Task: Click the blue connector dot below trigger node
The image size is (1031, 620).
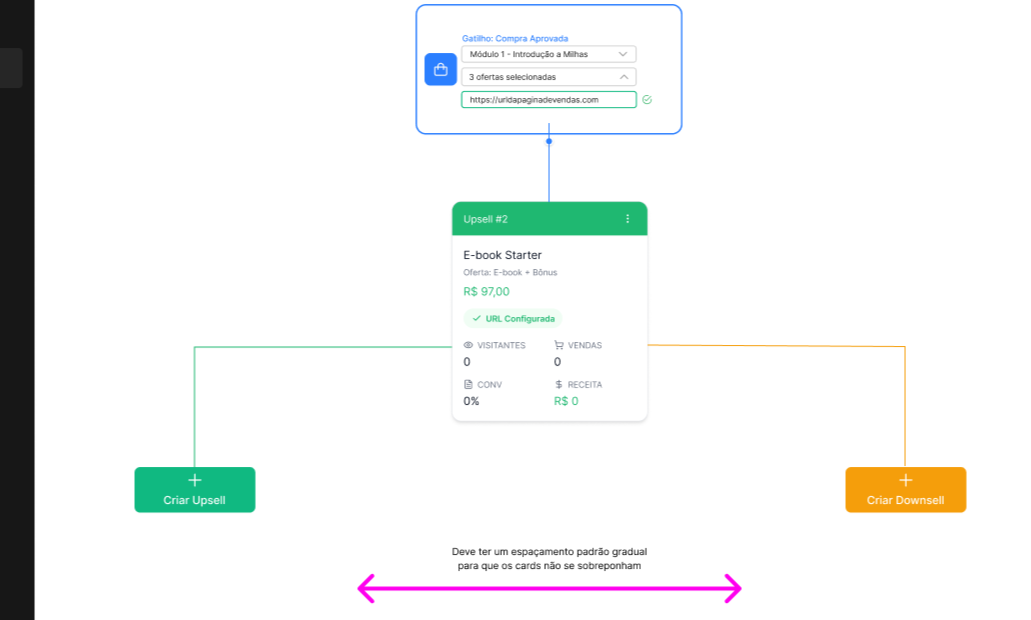Action: click(x=549, y=141)
